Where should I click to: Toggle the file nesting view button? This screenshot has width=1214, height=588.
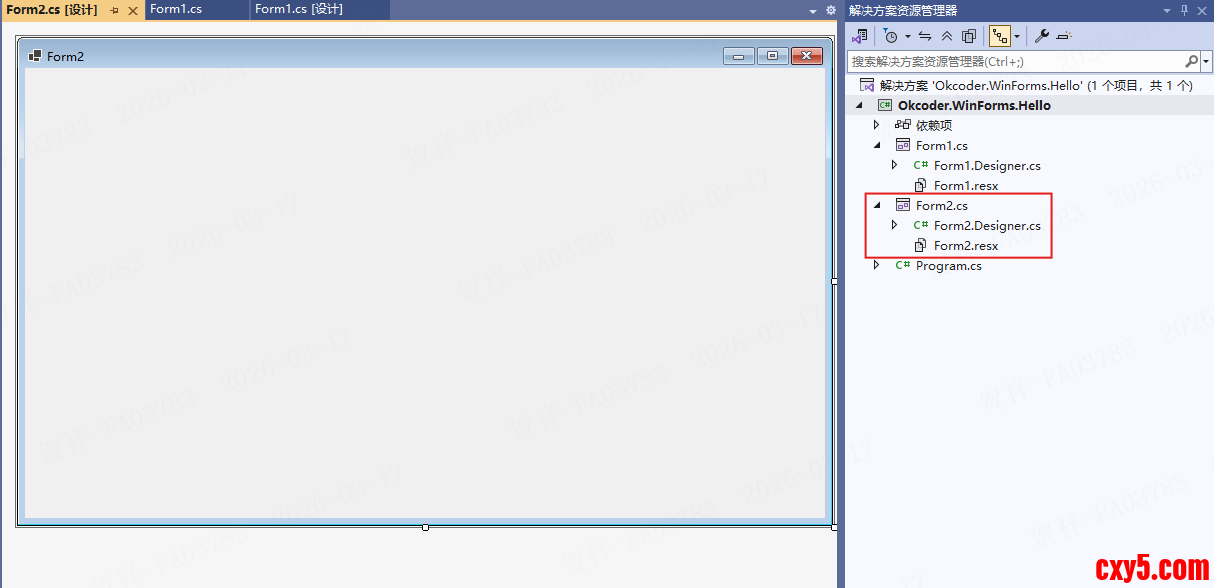point(1000,36)
